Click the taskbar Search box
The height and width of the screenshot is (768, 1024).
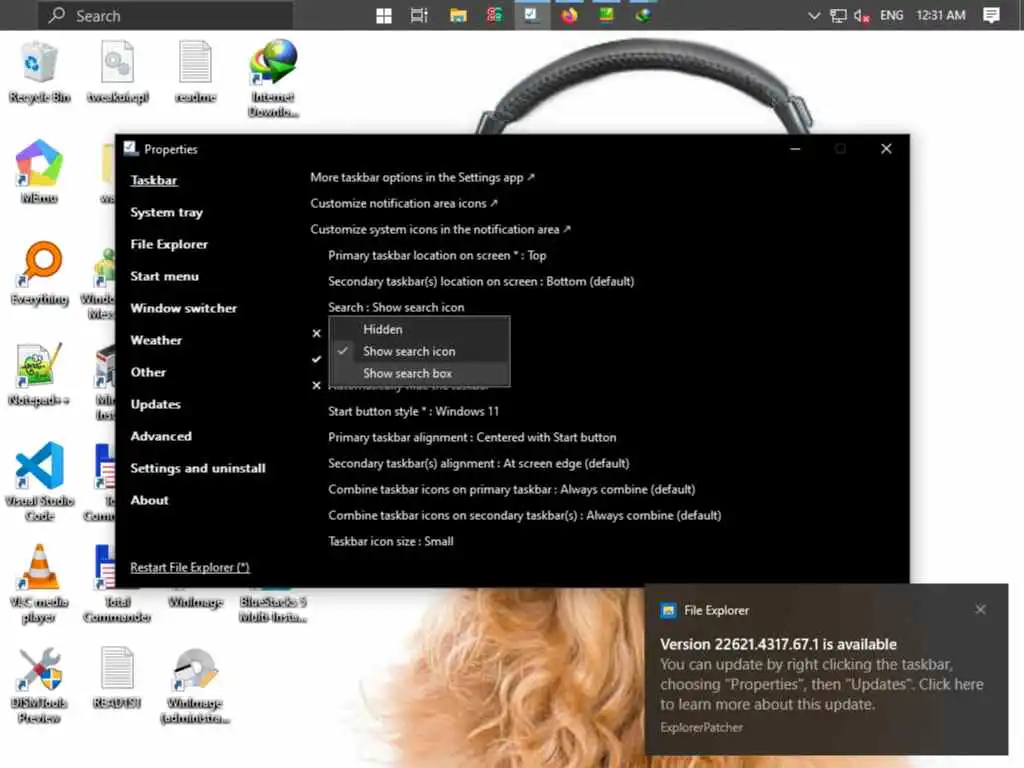pos(165,16)
